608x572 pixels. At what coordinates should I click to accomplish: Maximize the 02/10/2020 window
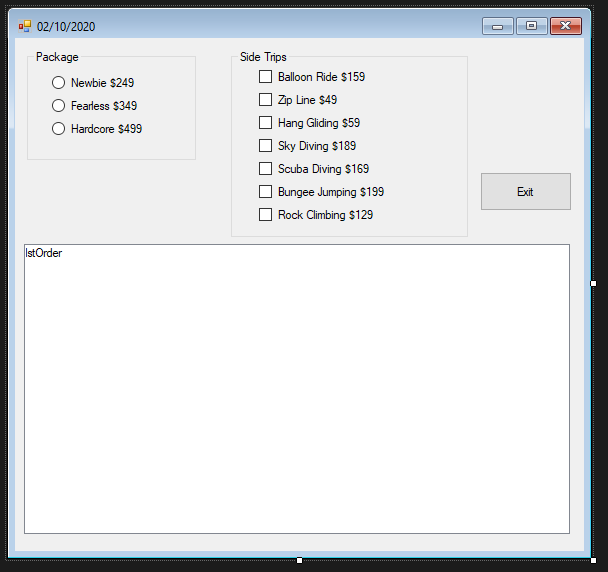(532, 26)
